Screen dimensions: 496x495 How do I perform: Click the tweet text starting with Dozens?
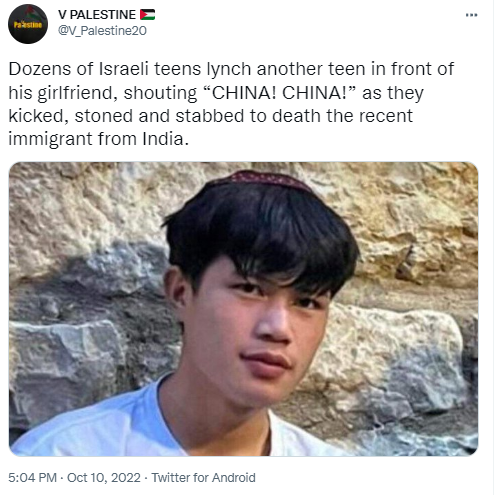(231, 104)
